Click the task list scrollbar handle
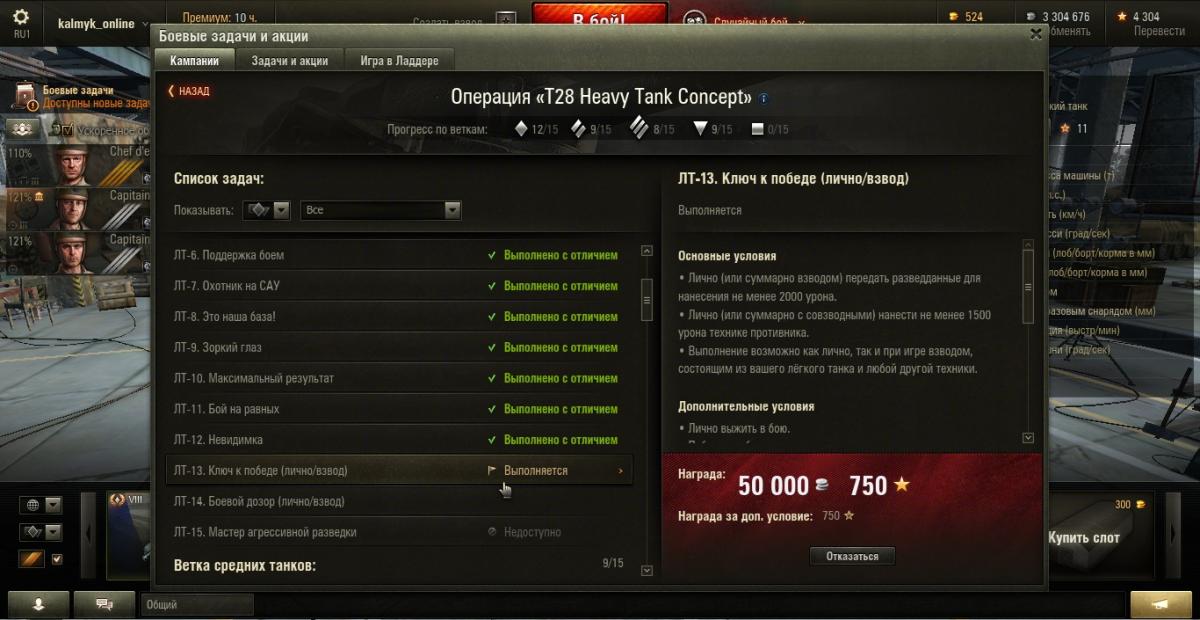 [646, 293]
